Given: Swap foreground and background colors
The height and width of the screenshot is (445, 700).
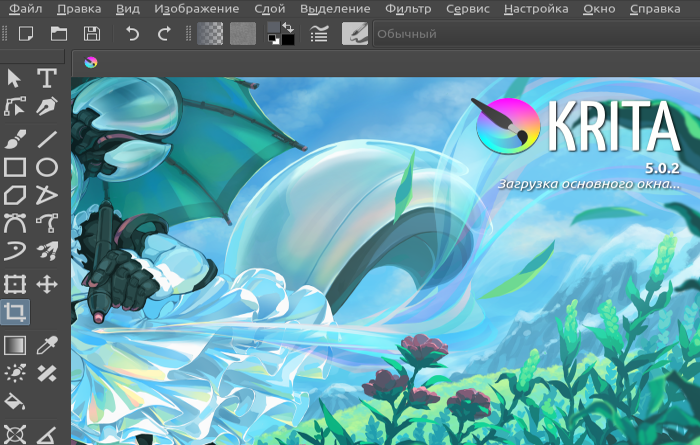Looking at the screenshot, I should tap(288, 28).
